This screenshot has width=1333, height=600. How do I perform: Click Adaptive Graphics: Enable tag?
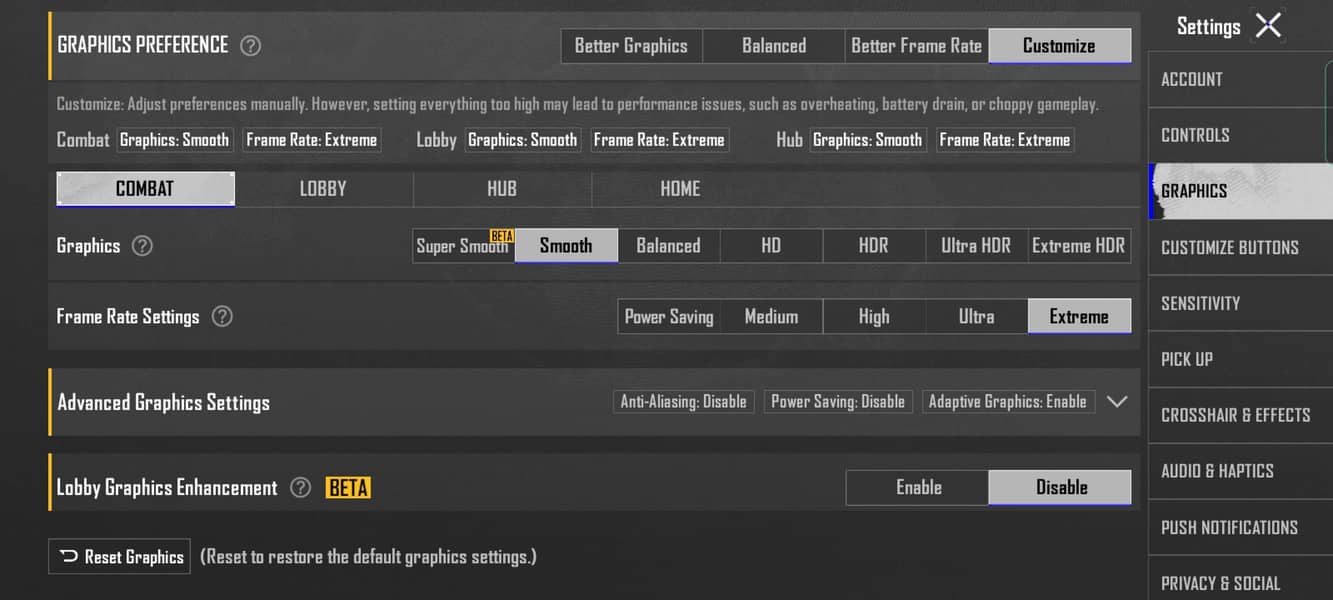1008,402
